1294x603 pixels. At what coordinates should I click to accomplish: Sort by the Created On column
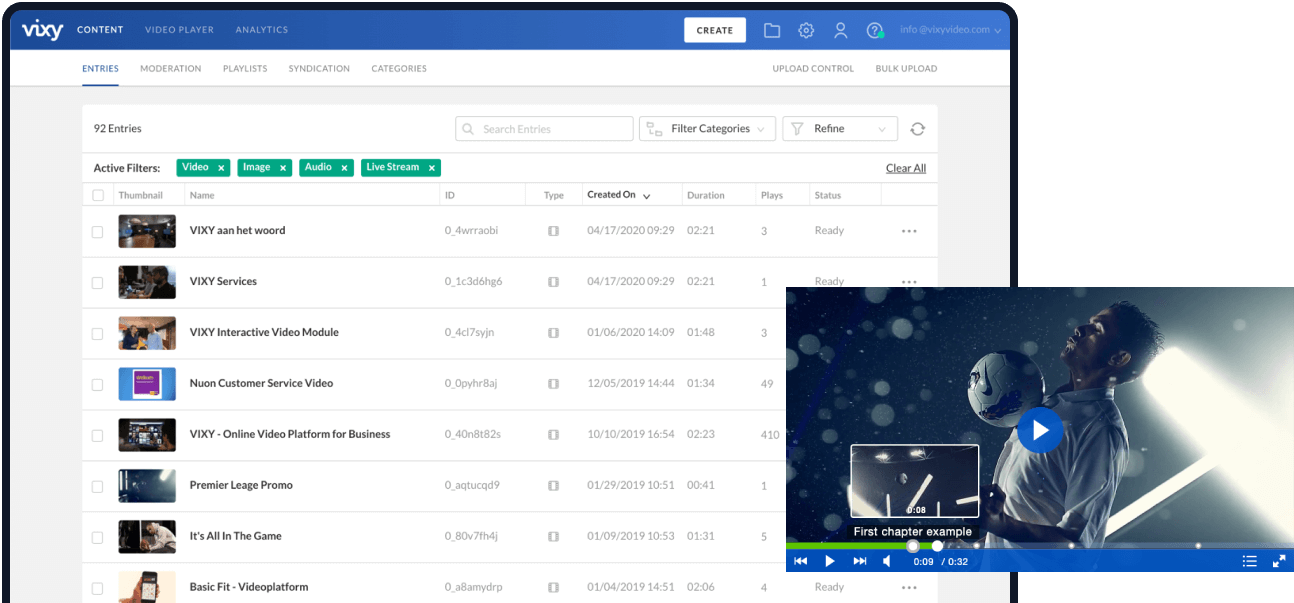(618, 195)
